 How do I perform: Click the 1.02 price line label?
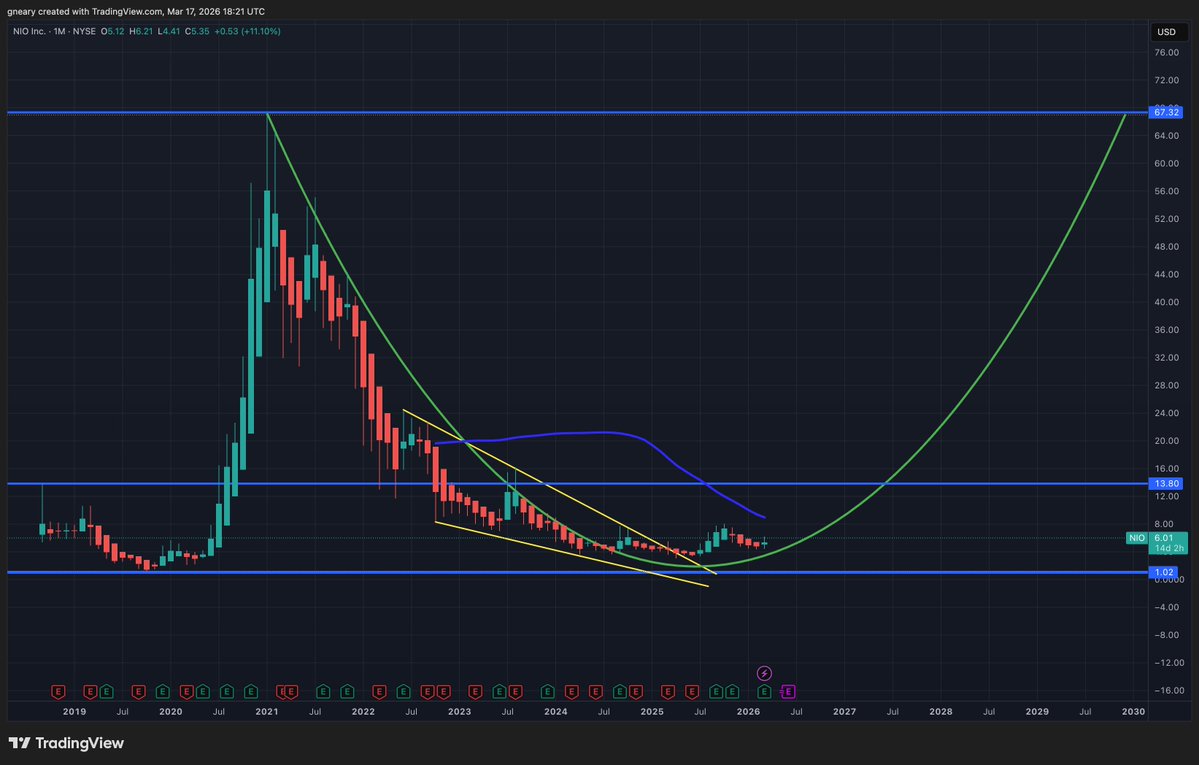[1164, 572]
